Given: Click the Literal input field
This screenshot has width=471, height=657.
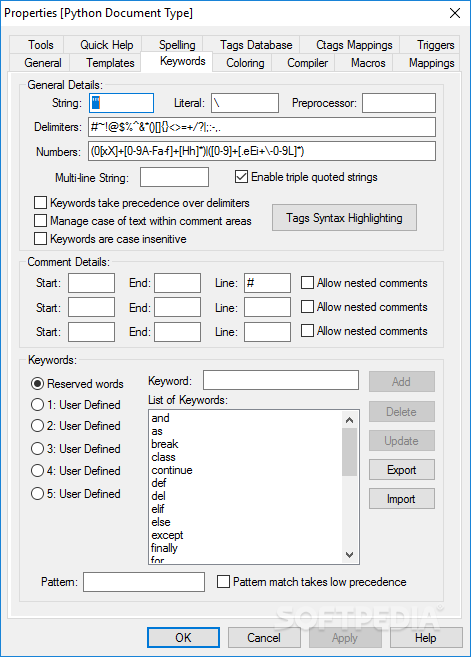Looking at the screenshot, I should (245, 103).
